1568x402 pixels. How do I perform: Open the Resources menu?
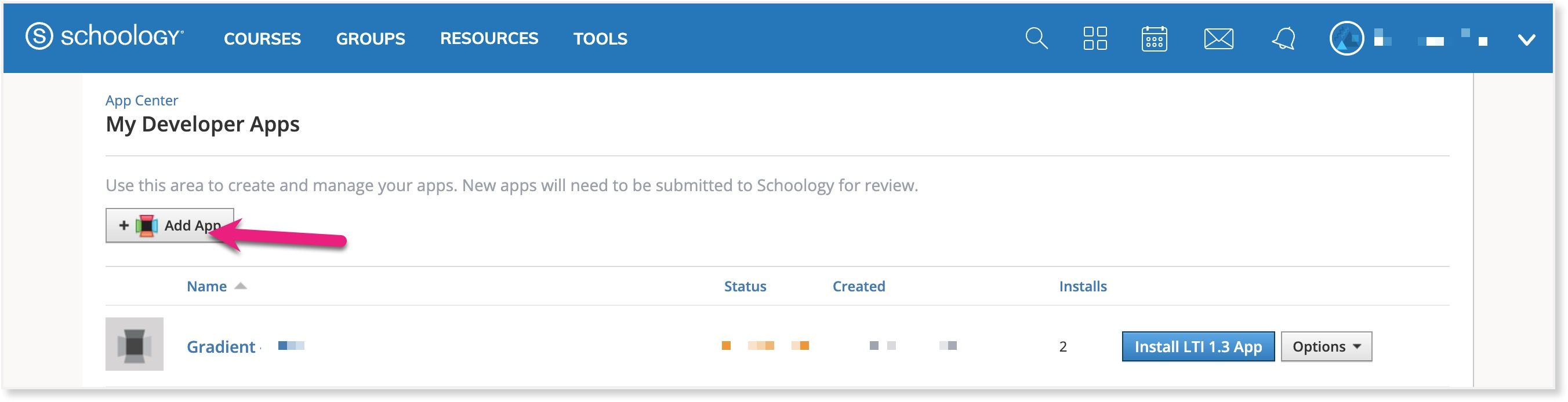pyautogui.click(x=489, y=38)
